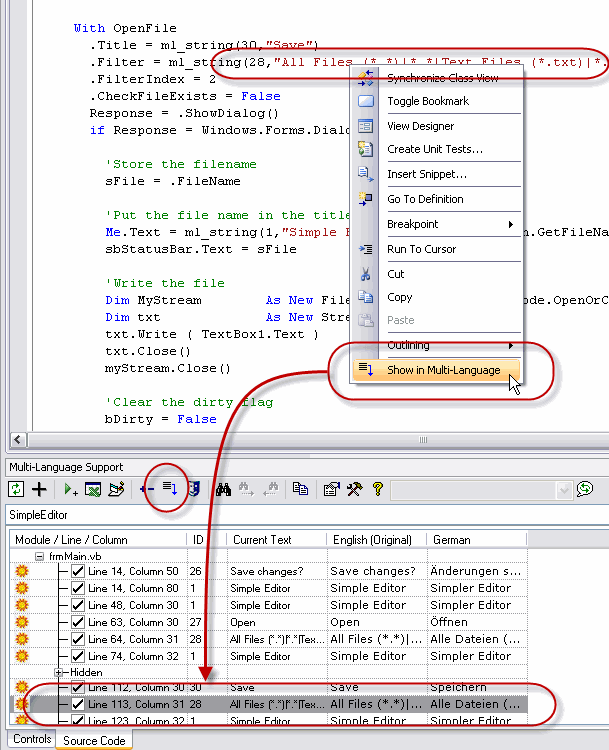Select Show in Multi-Language menu item

[443, 370]
